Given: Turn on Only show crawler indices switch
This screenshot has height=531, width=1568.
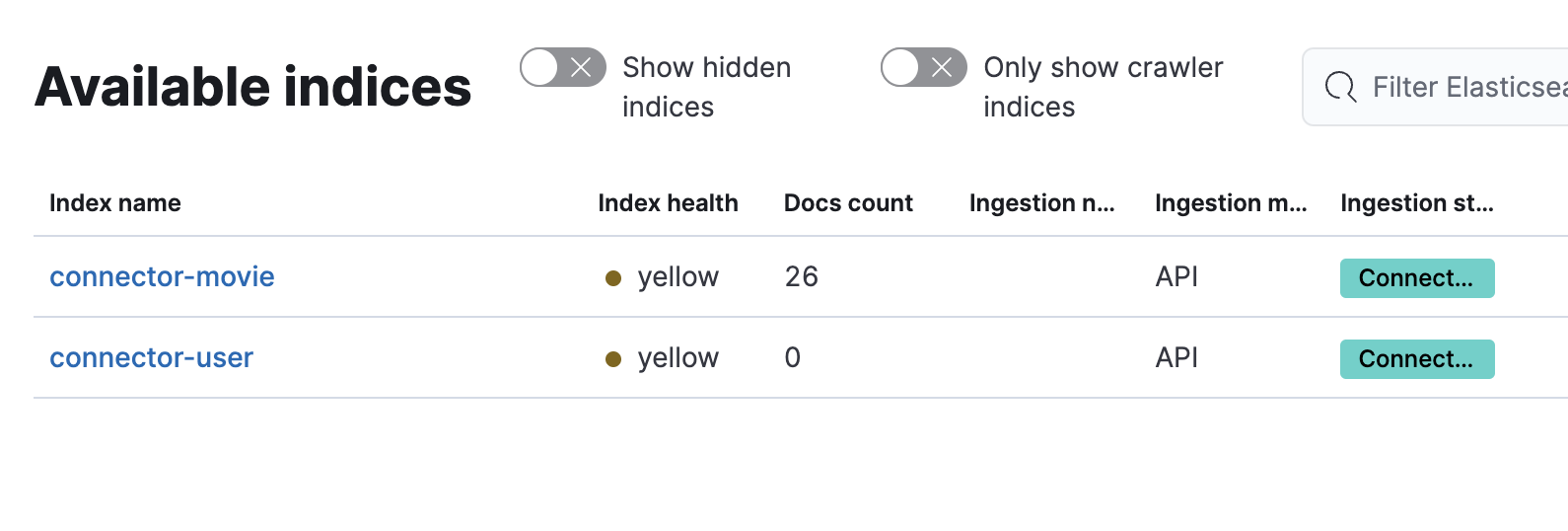Looking at the screenshot, I should [x=923, y=67].
